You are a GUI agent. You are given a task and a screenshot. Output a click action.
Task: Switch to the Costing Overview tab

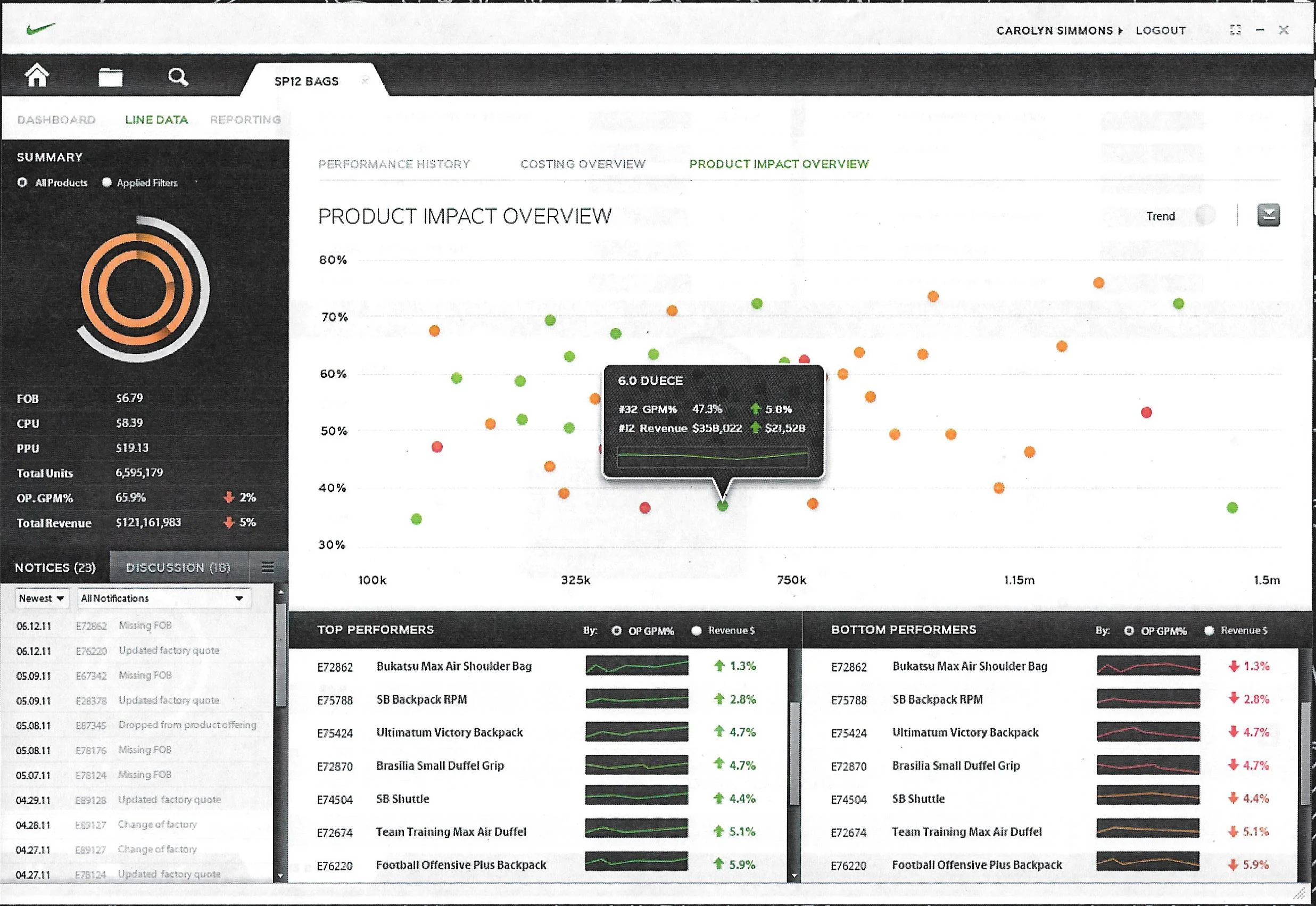pyautogui.click(x=583, y=164)
